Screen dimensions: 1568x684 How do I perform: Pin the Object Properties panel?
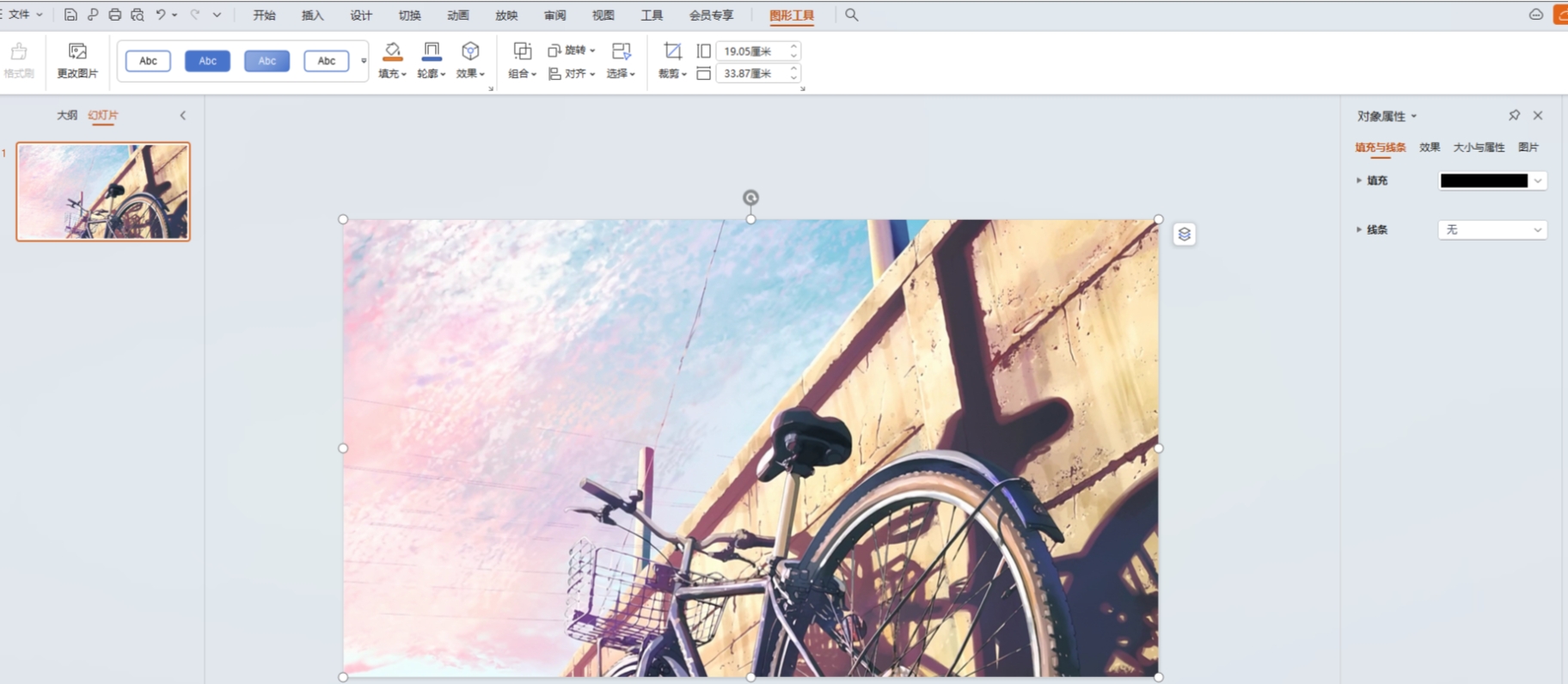click(1514, 115)
